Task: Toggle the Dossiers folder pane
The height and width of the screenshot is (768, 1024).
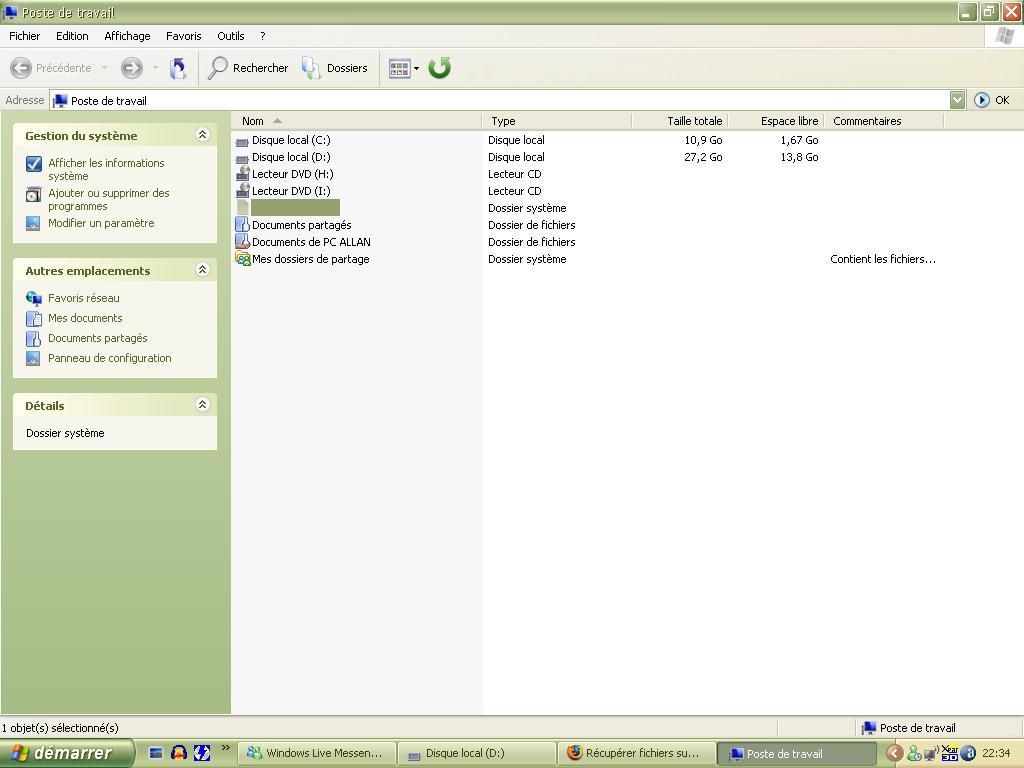Action: [x=335, y=68]
